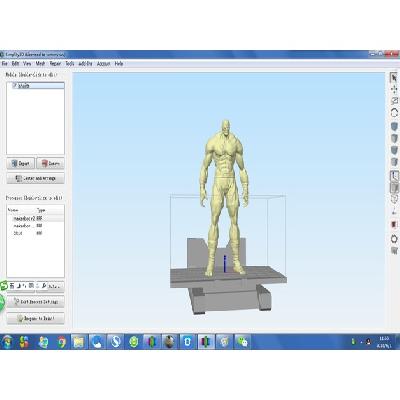Toggle the third process row checkbox
This screenshot has width=400, height=400.
pyautogui.click(x=10, y=233)
